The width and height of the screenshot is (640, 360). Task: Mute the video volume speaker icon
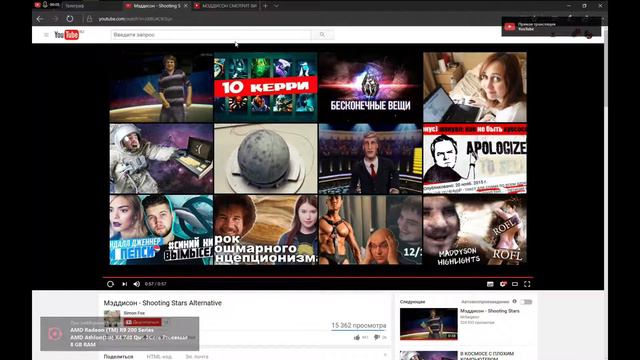pos(137,284)
